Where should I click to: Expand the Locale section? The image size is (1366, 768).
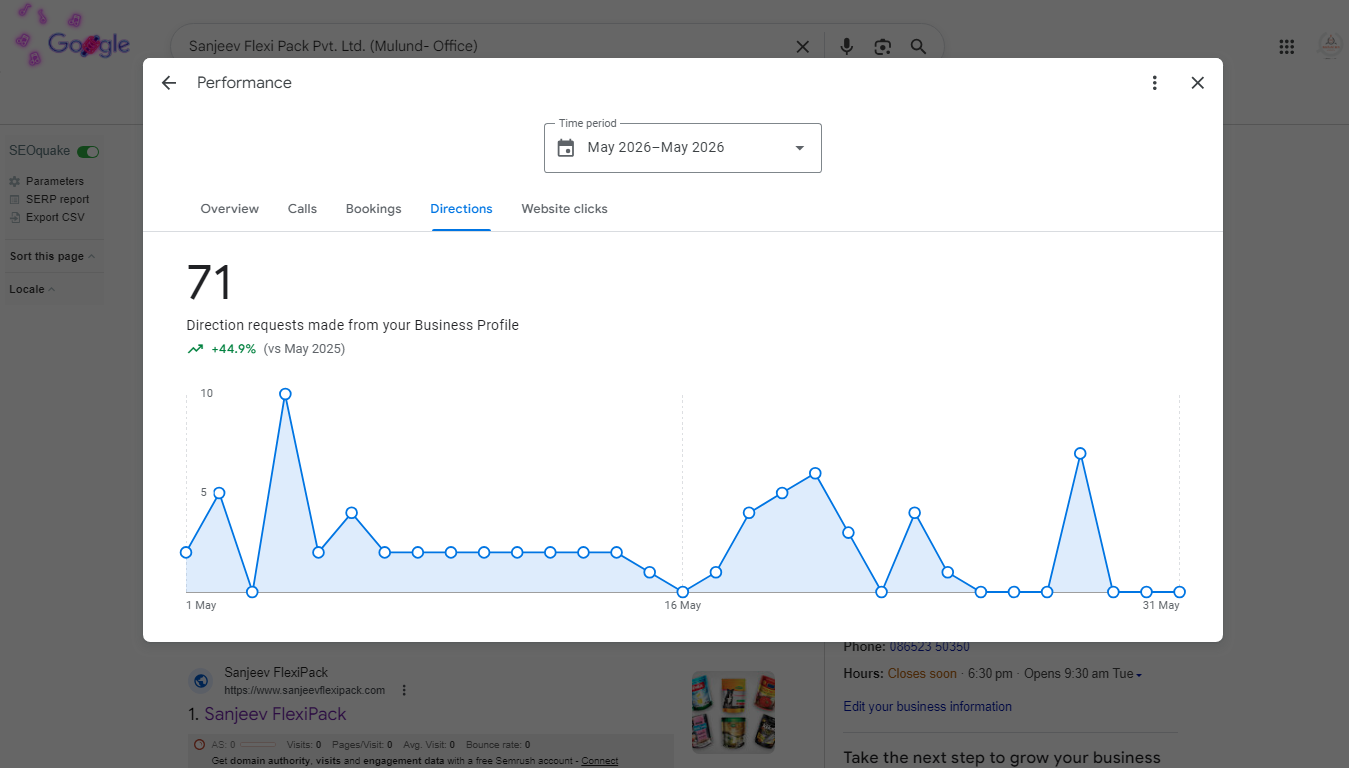point(32,290)
